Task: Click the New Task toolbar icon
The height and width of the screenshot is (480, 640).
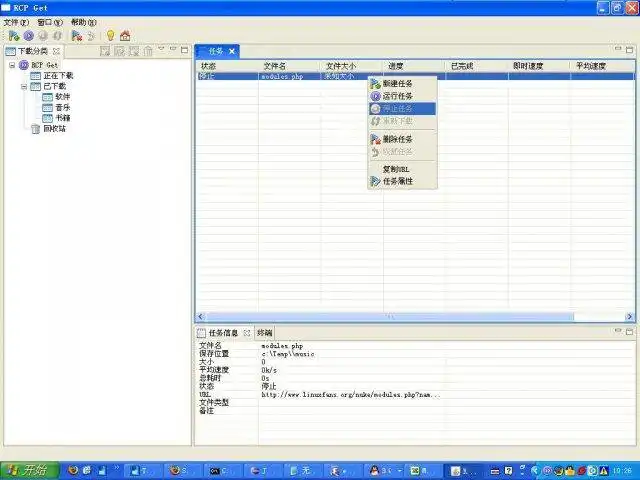Action: coord(14,36)
